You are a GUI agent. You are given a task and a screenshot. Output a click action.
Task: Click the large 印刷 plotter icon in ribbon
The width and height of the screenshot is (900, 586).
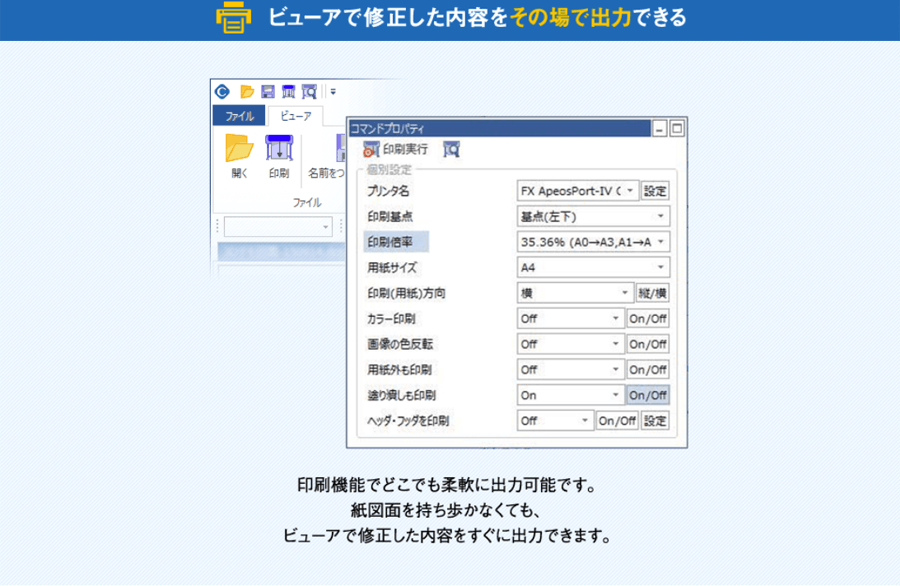(278, 148)
